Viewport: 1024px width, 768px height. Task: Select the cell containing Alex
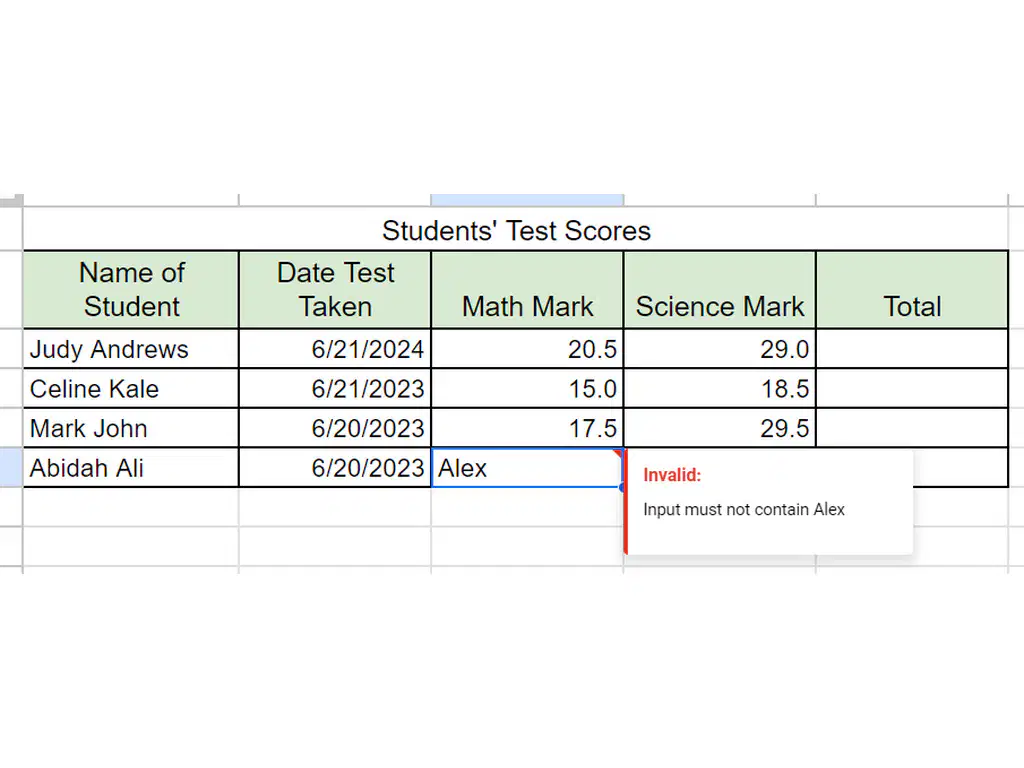527,468
